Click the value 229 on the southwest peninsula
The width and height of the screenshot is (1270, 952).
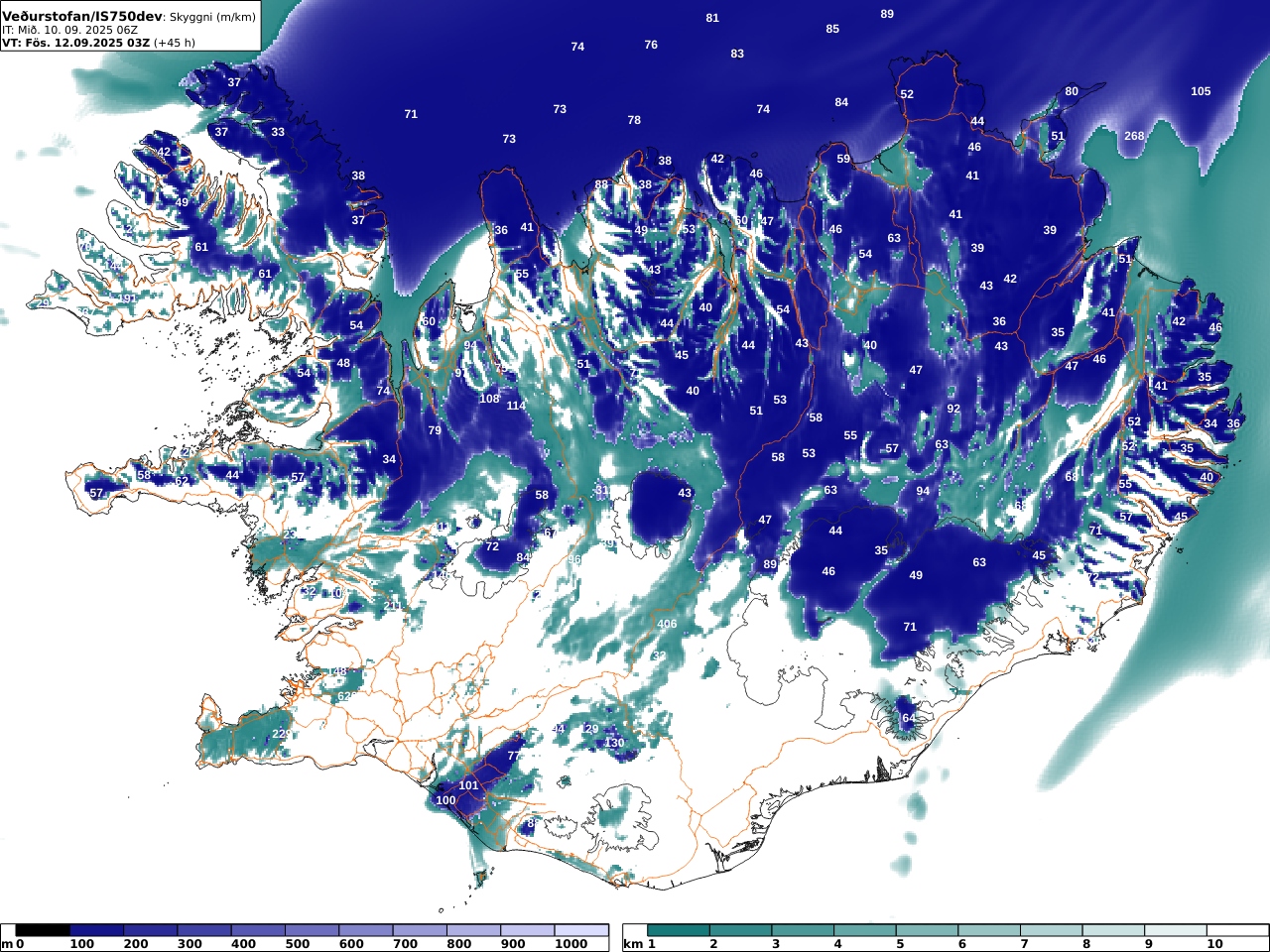[282, 734]
